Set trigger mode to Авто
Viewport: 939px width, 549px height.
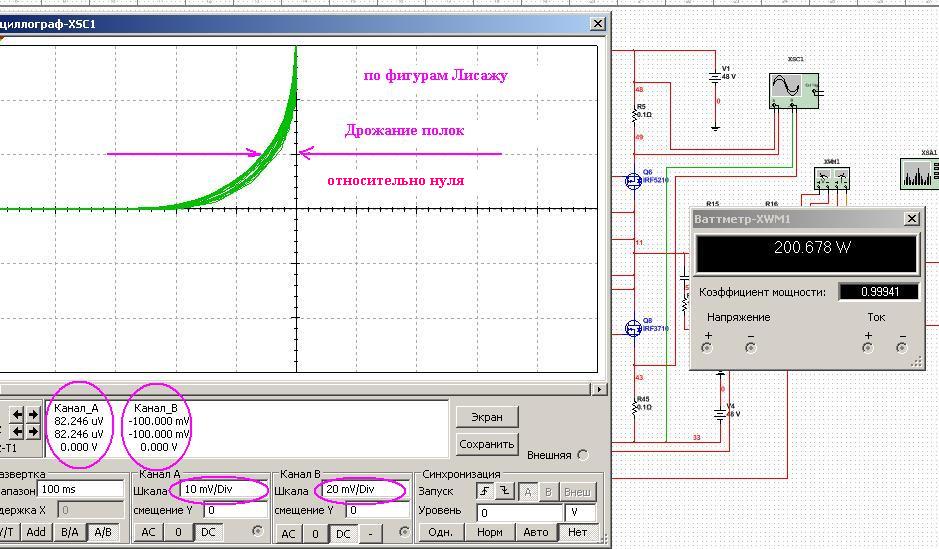[x=535, y=532]
